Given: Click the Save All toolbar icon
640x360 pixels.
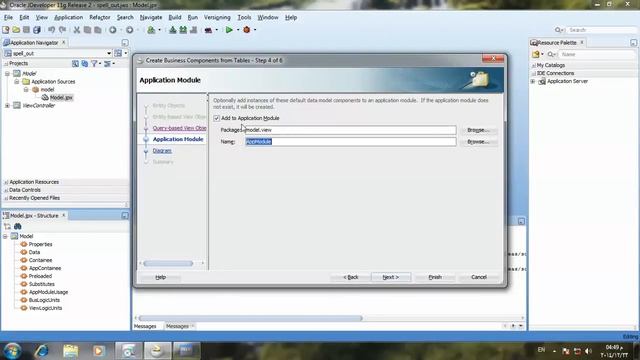Looking at the screenshot, I should tap(37, 30).
